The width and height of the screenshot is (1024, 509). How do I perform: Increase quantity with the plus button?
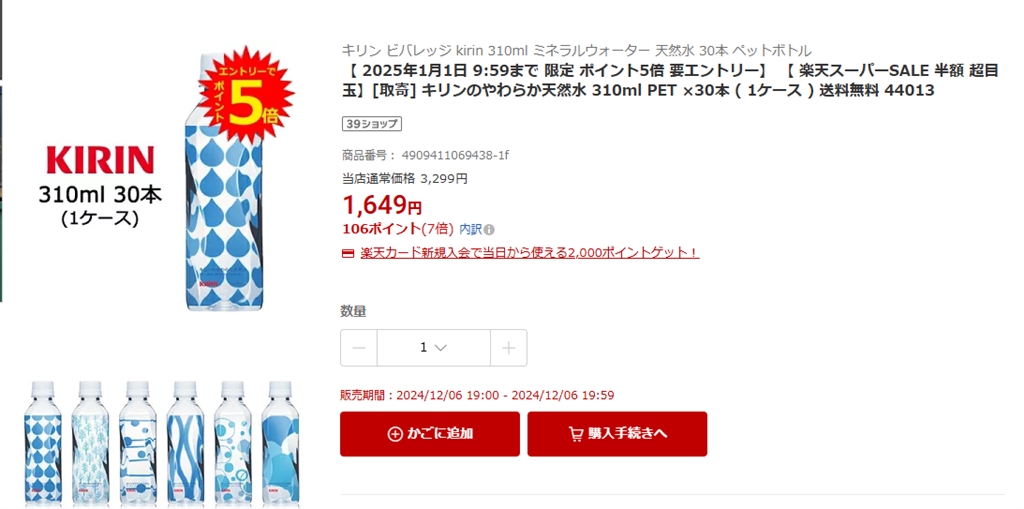point(508,348)
